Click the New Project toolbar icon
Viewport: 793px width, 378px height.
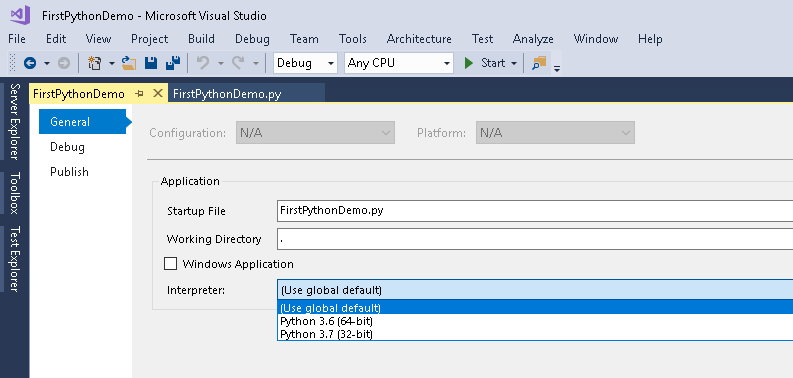pyautogui.click(x=95, y=63)
